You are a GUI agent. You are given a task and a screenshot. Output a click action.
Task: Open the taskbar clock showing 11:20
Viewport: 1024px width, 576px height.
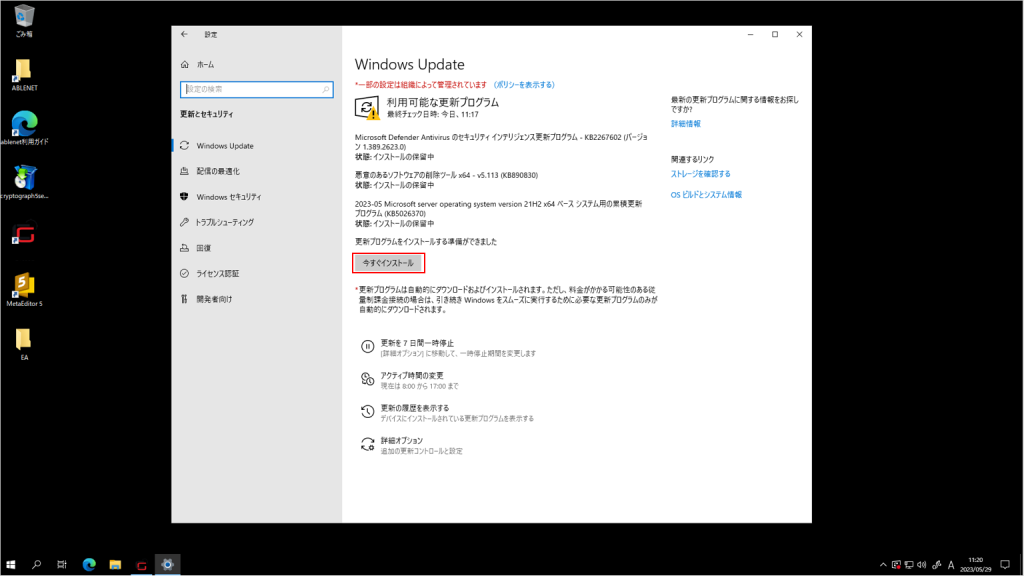pos(976,565)
